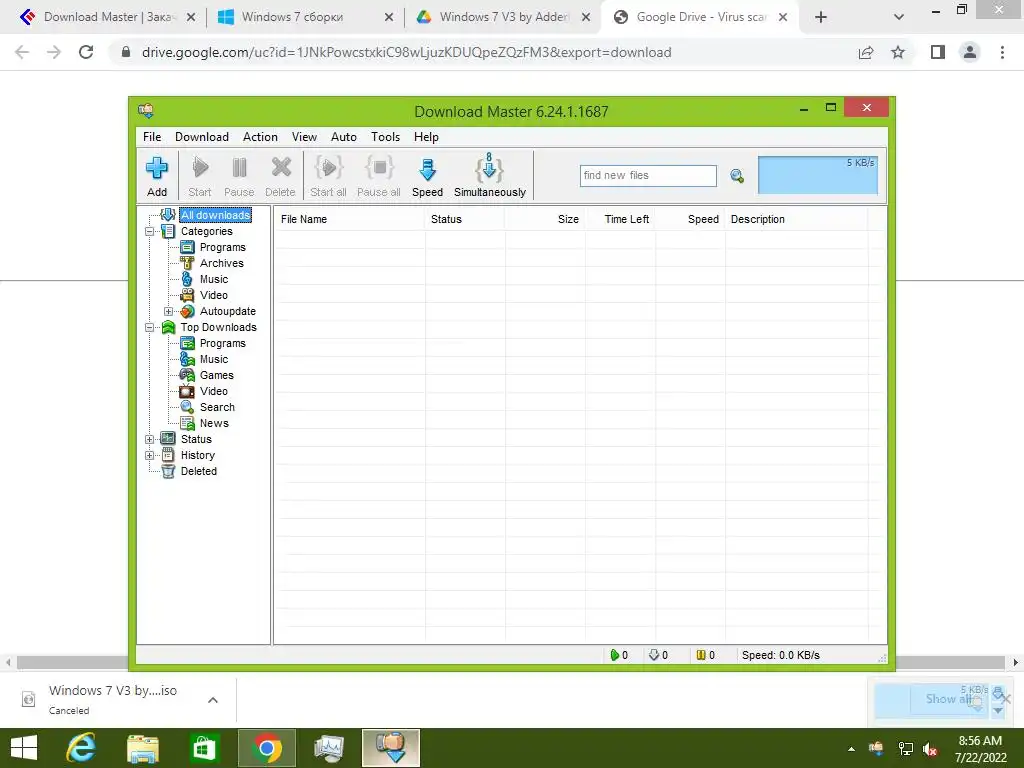1024x768 pixels.
Task: Launch Internet Explorer from taskbar
Action: [x=81, y=748]
